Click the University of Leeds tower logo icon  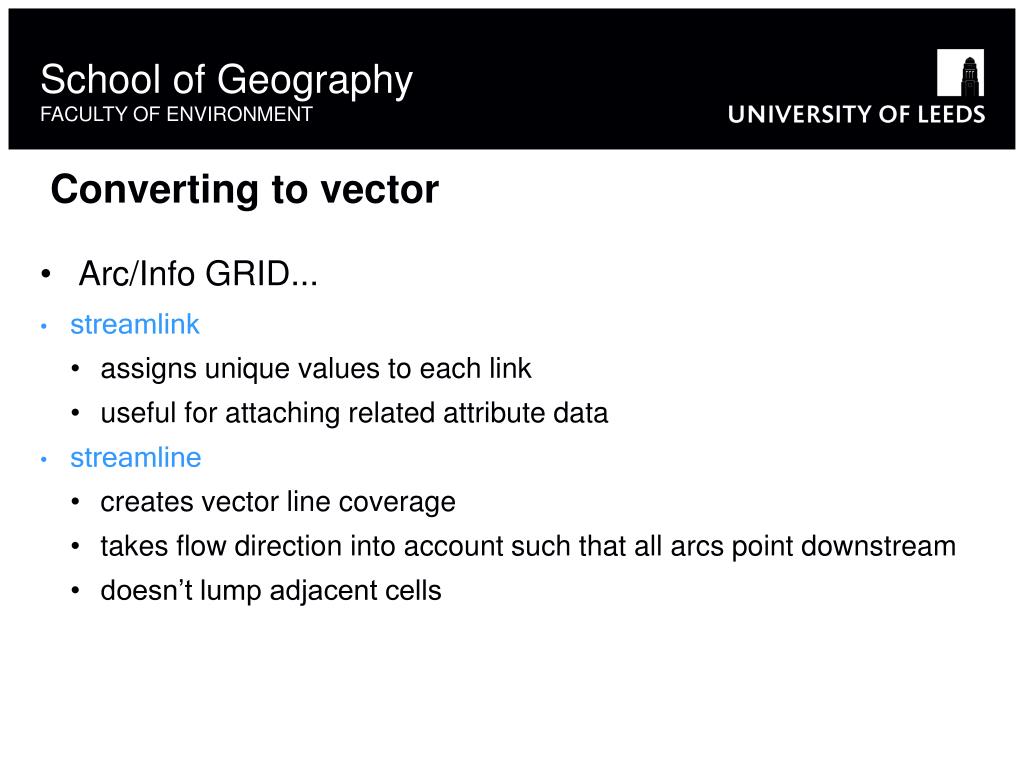coord(960,72)
